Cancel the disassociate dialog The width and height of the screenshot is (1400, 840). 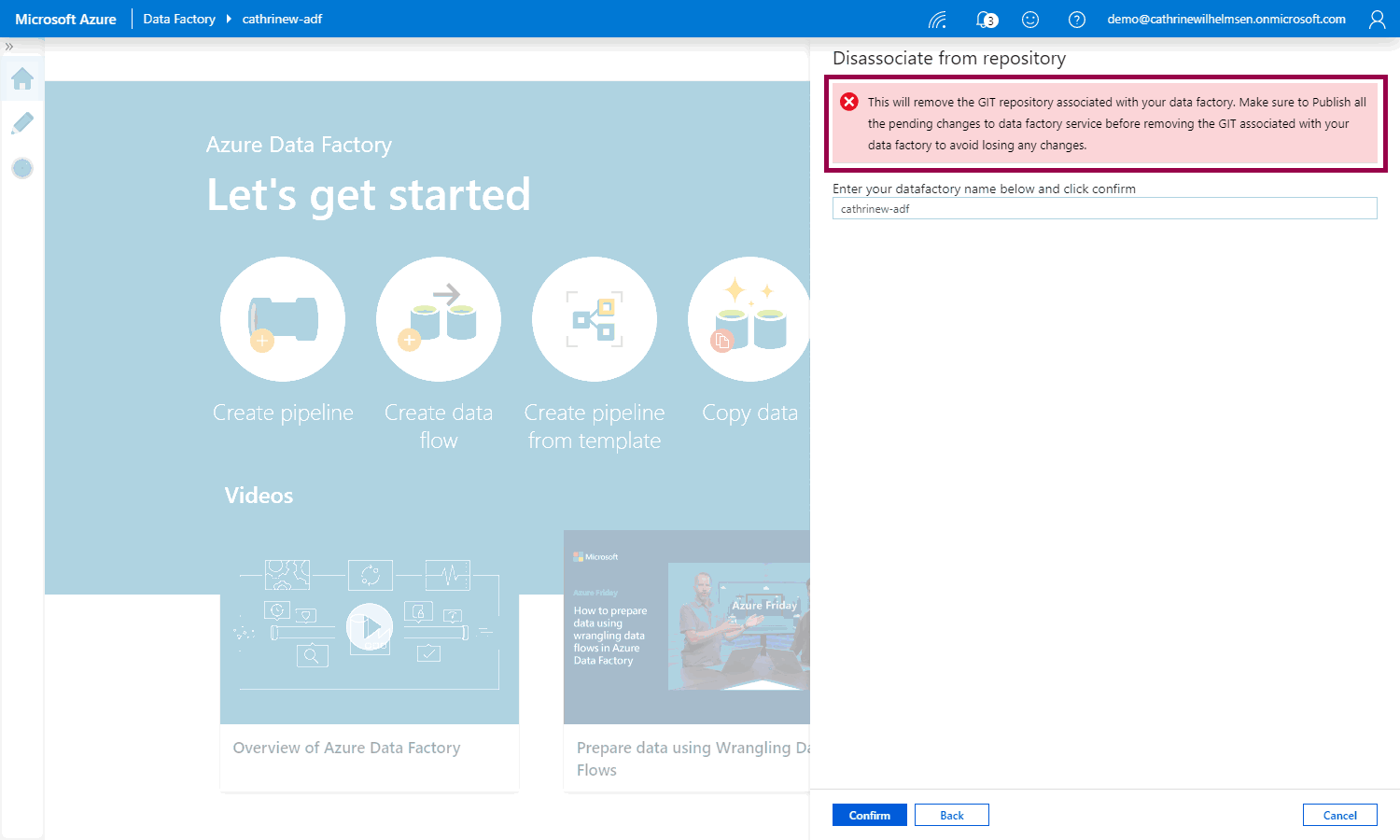tap(1339, 815)
